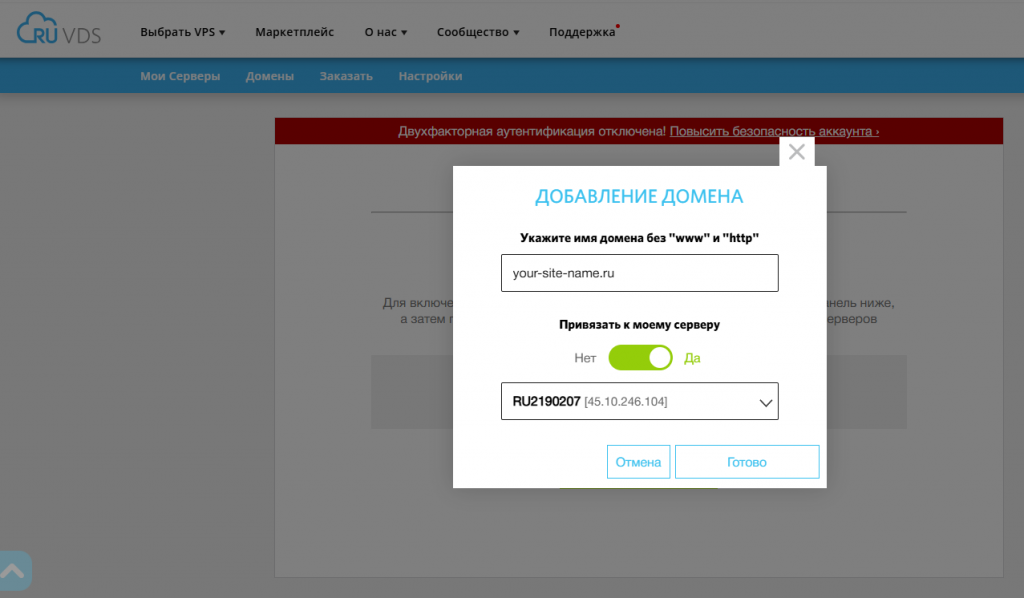The width and height of the screenshot is (1024, 598).
Task: Open the Поддержка section
Action: tap(582, 32)
